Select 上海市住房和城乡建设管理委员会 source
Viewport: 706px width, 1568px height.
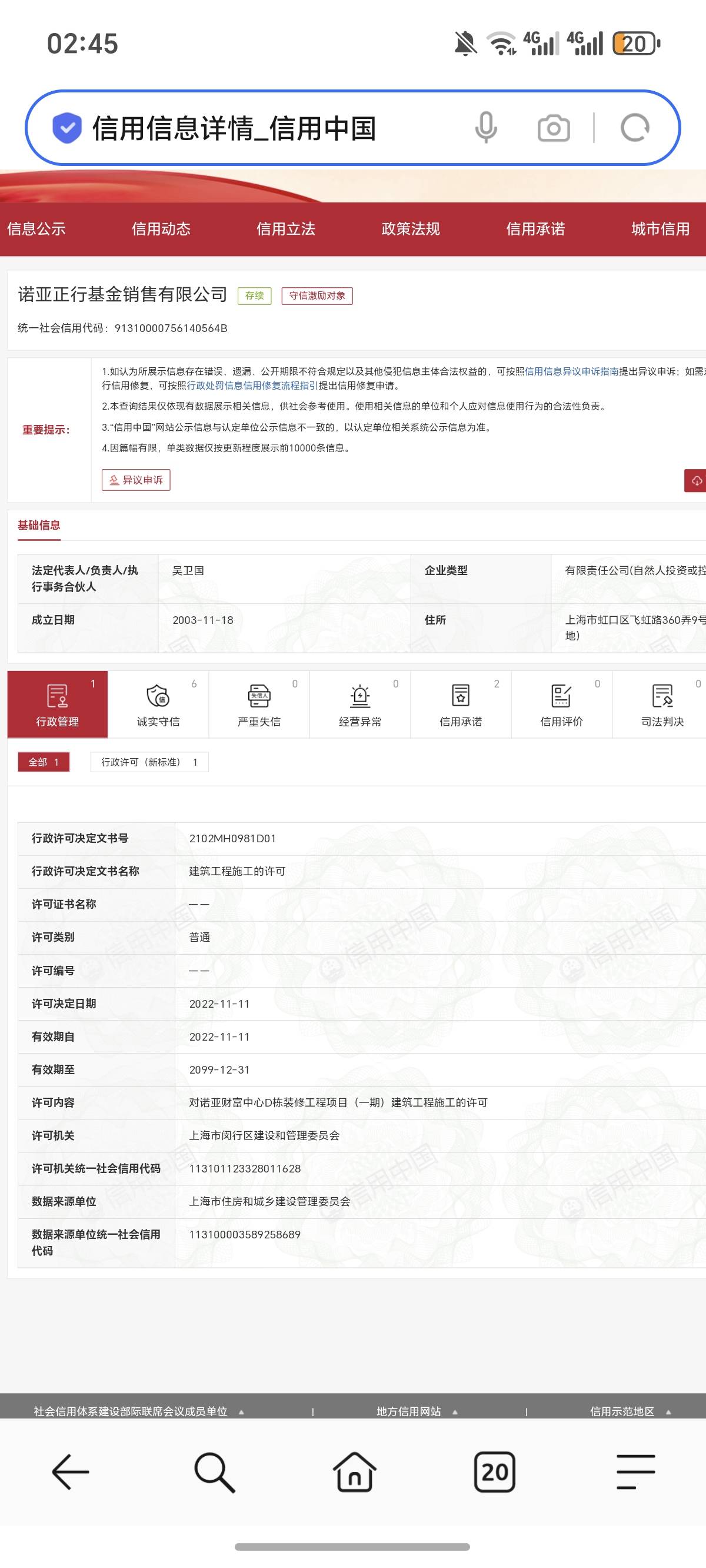(270, 1201)
